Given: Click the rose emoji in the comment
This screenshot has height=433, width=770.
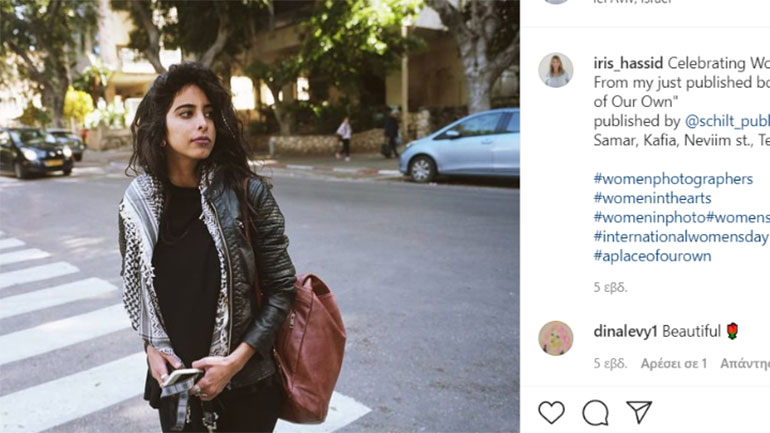Looking at the screenshot, I should 732,331.
